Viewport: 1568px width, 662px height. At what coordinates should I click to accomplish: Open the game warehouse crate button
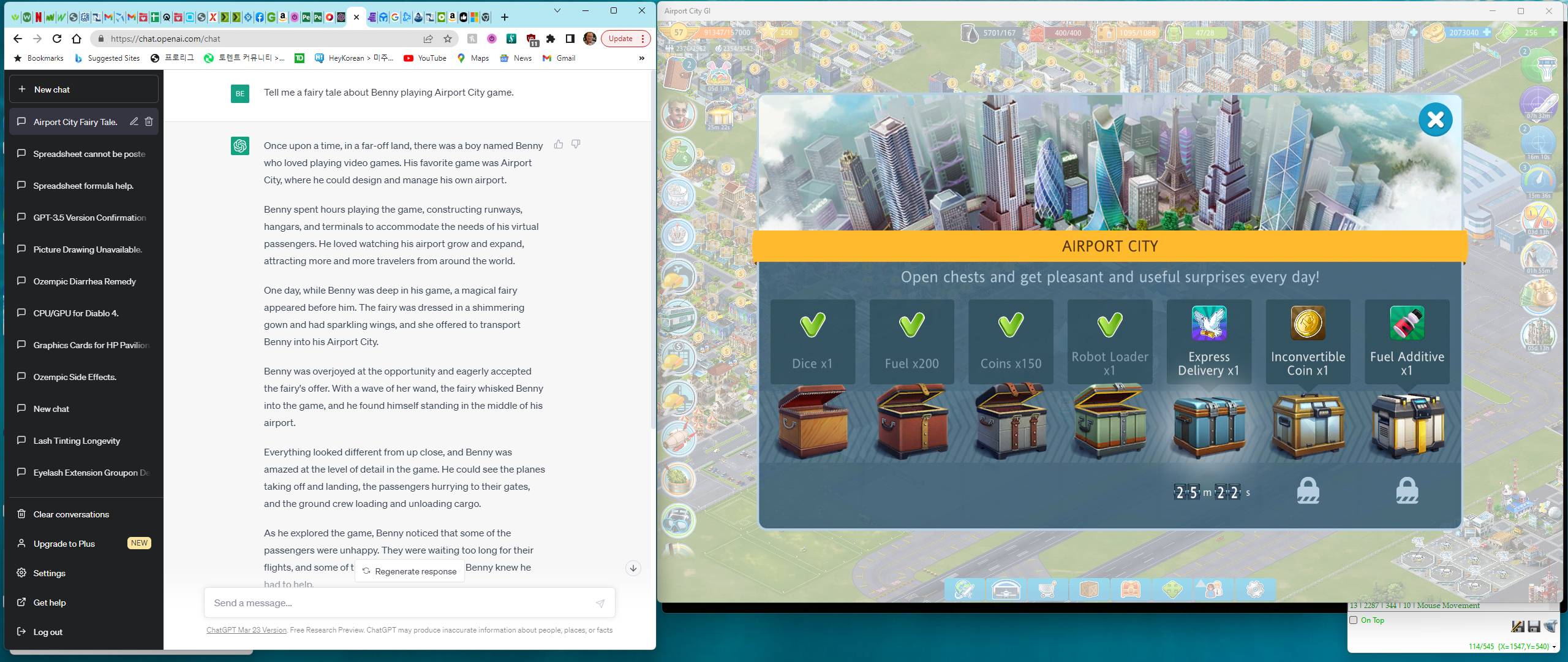[x=1089, y=590]
